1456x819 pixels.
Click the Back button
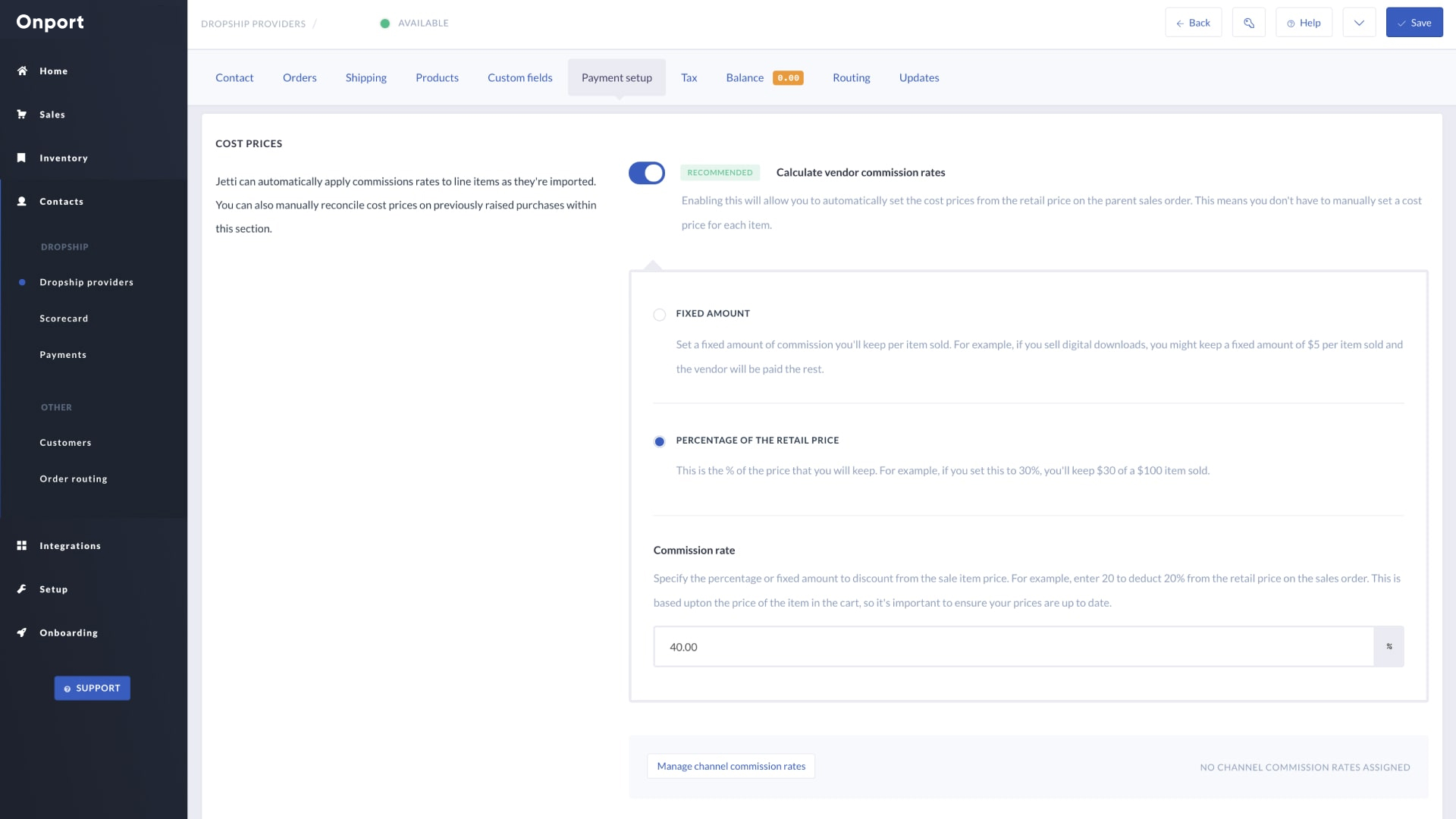pos(1193,22)
